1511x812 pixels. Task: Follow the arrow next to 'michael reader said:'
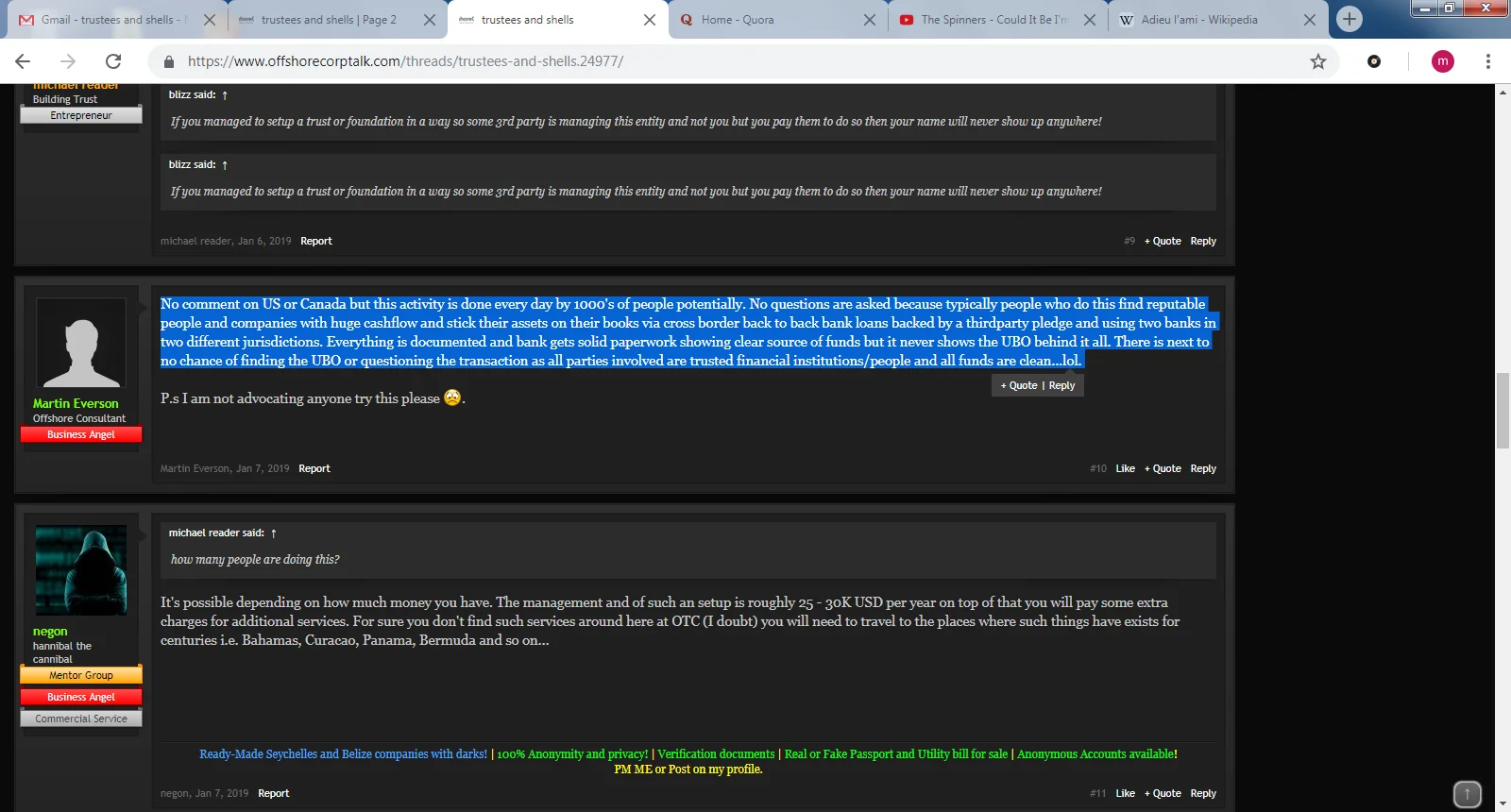pos(273,533)
